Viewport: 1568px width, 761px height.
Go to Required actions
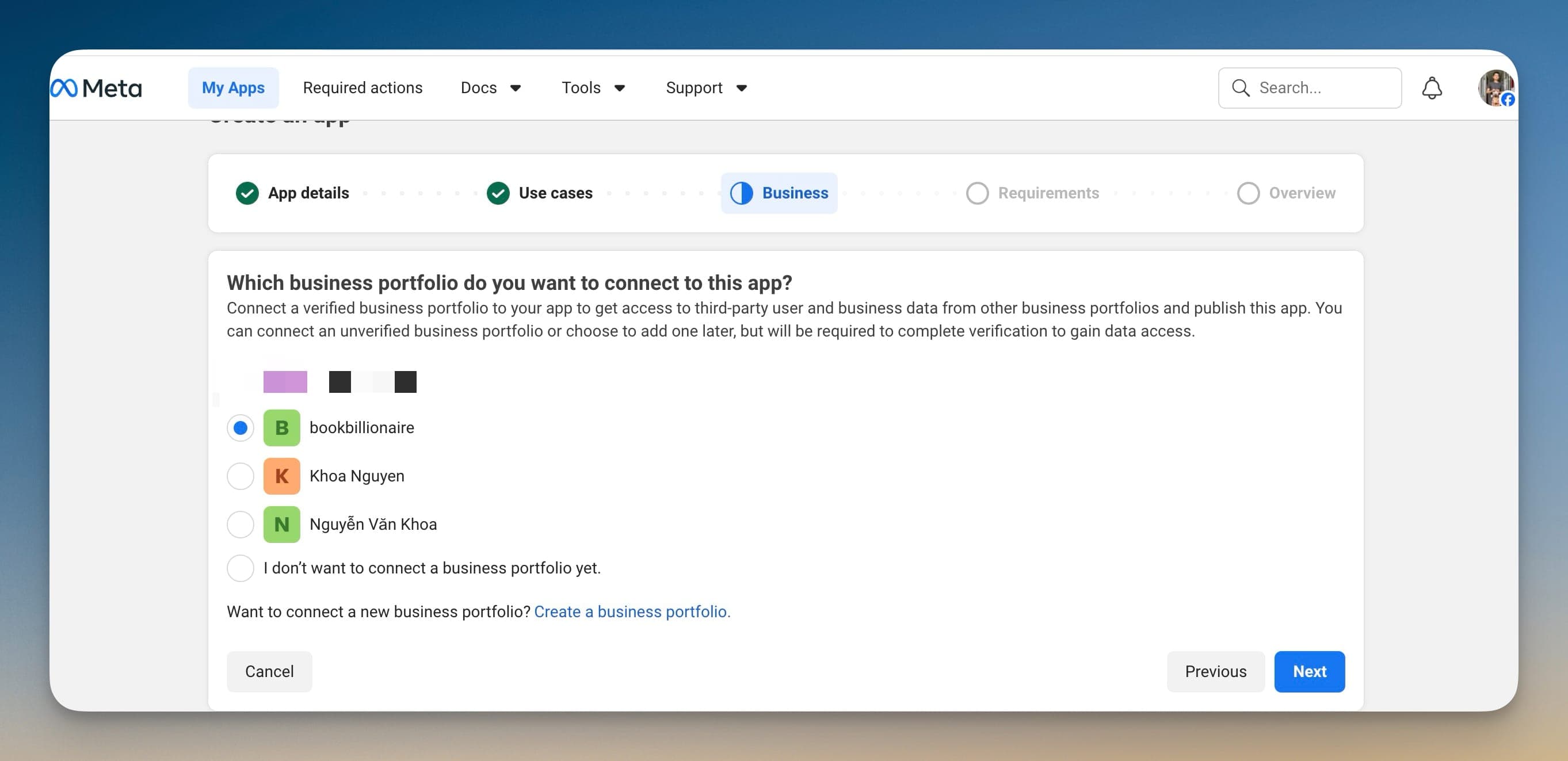(363, 88)
